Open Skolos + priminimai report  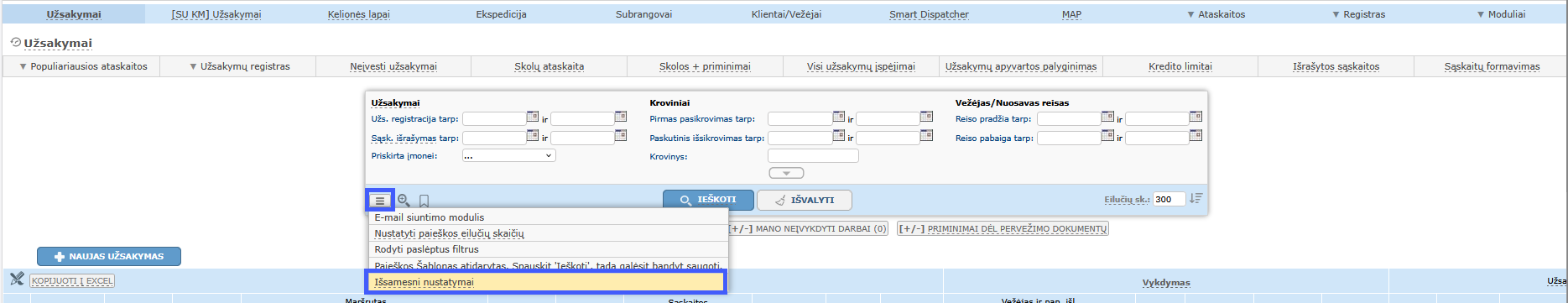tap(705, 66)
